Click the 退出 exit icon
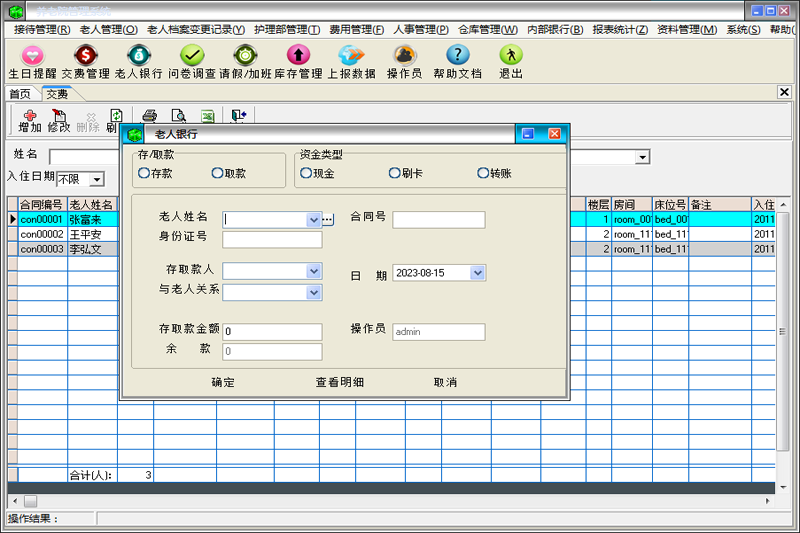This screenshot has width=800, height=533. point(511,62)
